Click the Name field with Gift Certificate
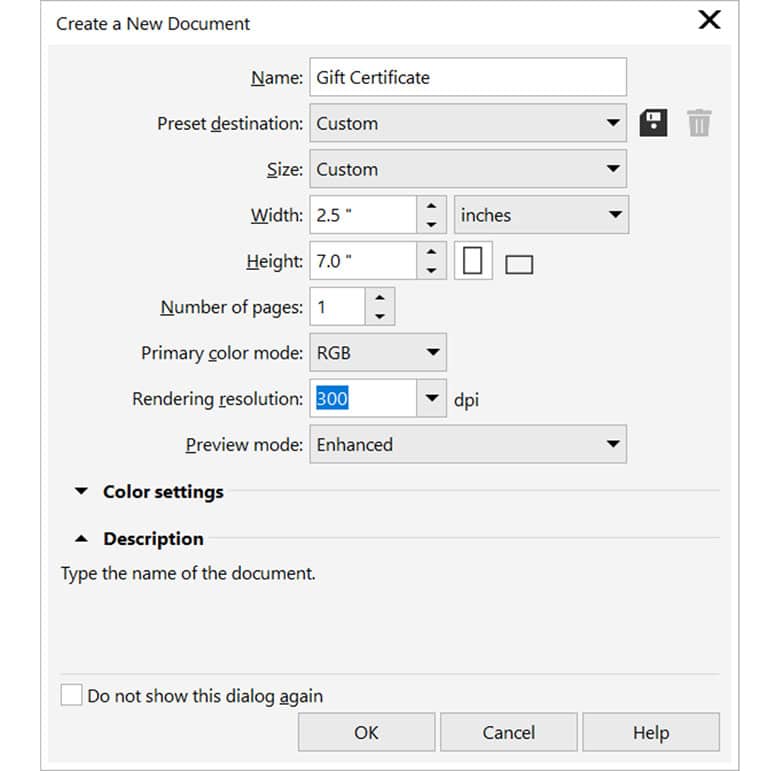The width and height of the screenshot is (780, 771). click(x=468, y=77)
